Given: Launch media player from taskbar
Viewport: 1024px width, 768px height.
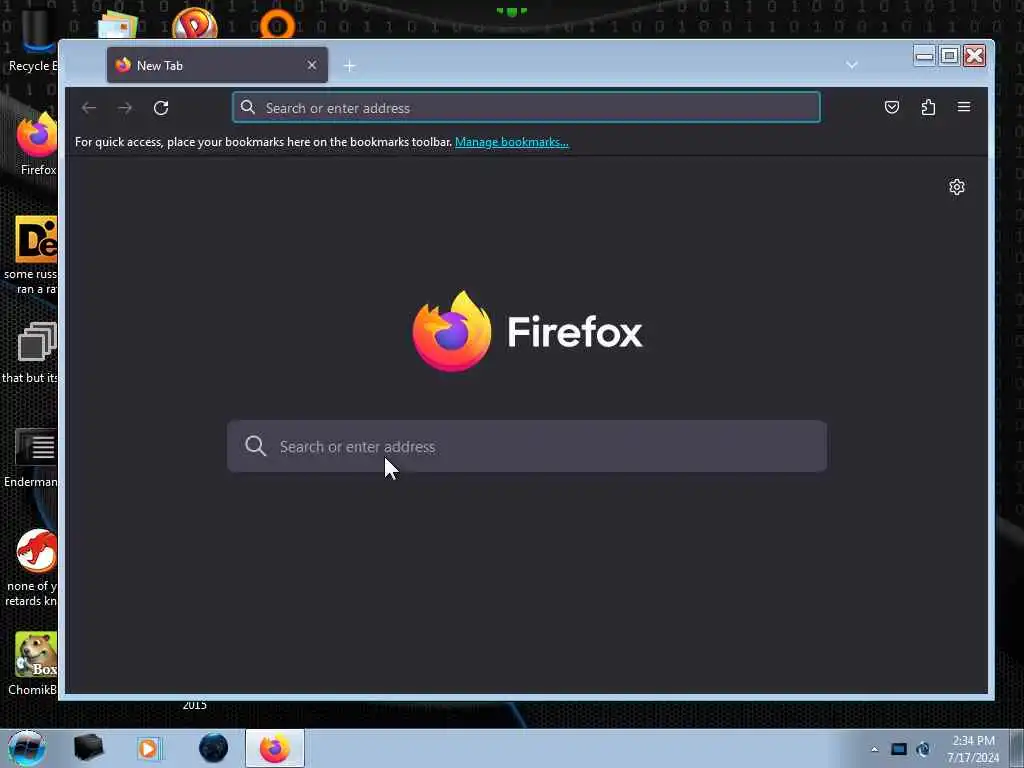Looking at the screenshot, I should click(x=149, y=748).
